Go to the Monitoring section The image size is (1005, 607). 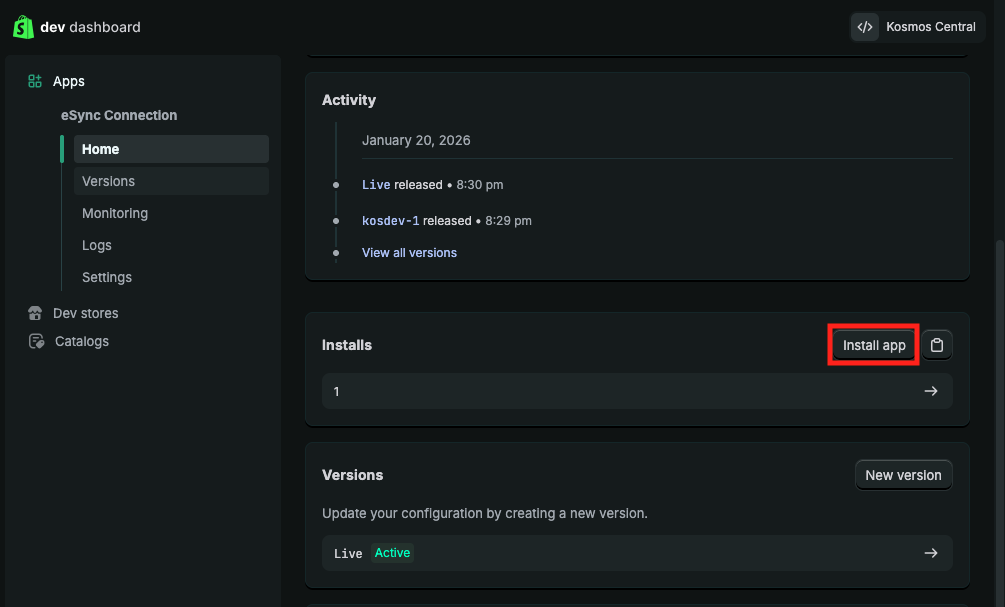point(115,213)
